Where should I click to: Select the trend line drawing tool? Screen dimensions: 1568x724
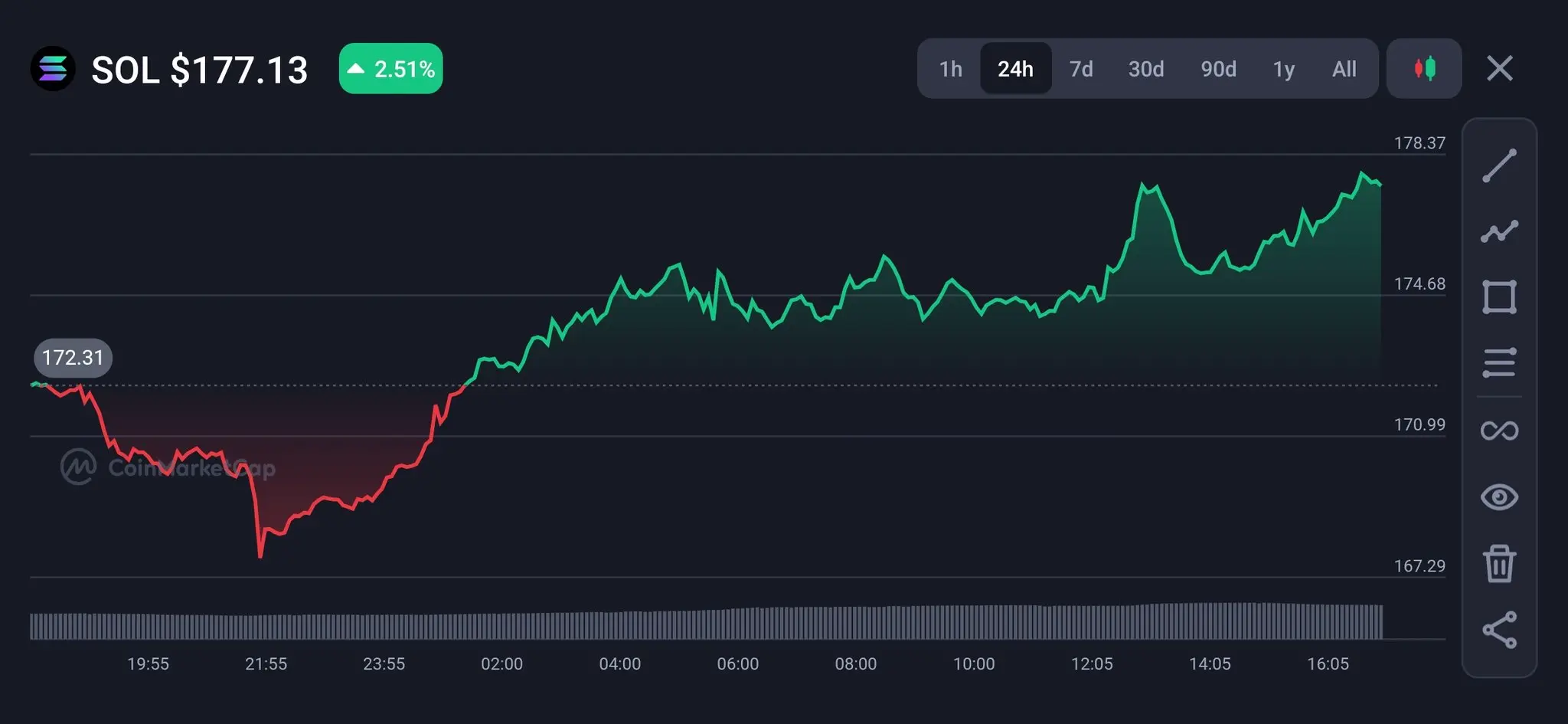pos(1499,166)
